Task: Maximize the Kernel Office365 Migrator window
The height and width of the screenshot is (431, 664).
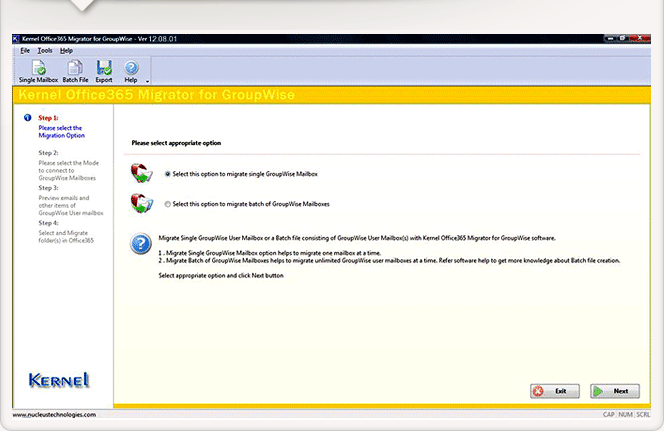Action: pyautogui.click(x=622, y=39)
